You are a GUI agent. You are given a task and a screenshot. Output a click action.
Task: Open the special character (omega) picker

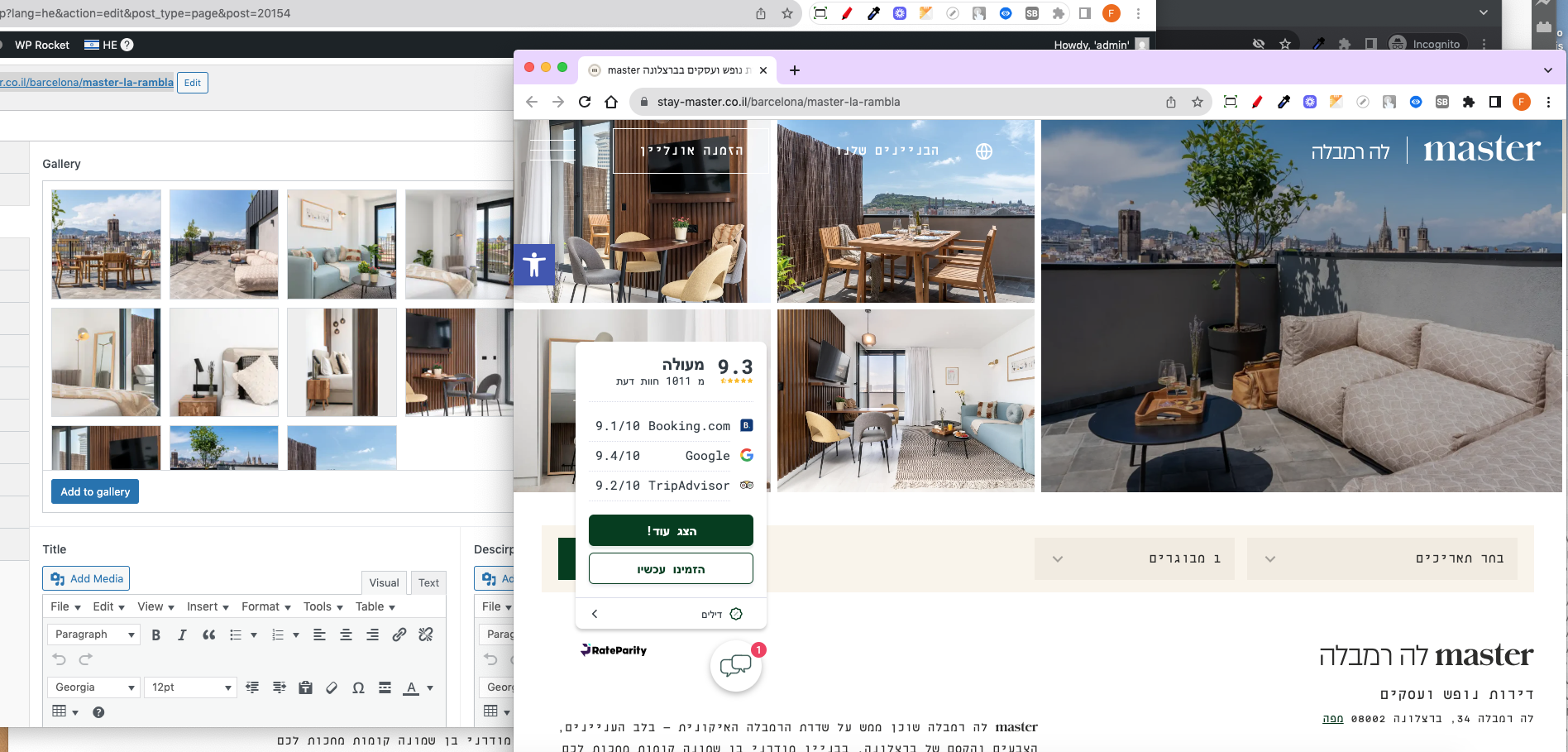point(358,687)
